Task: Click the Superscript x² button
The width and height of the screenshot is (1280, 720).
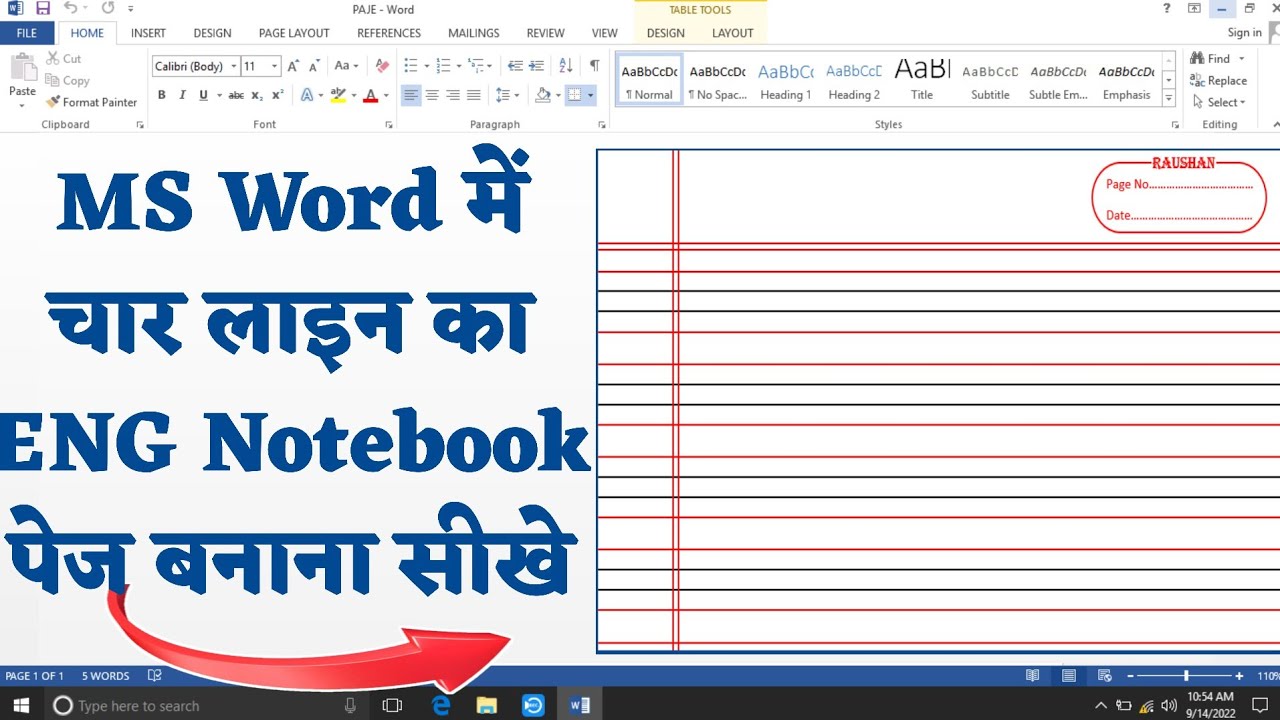Action: (278, 95)
